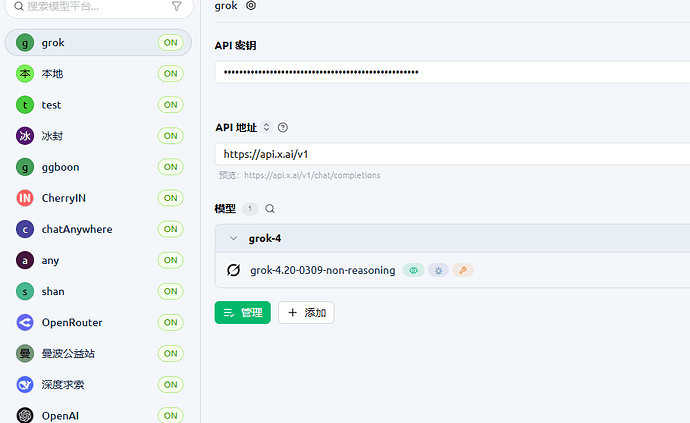
Task: Toggle the ON switch for CherryIN
Action: click(x=171, y=198)
